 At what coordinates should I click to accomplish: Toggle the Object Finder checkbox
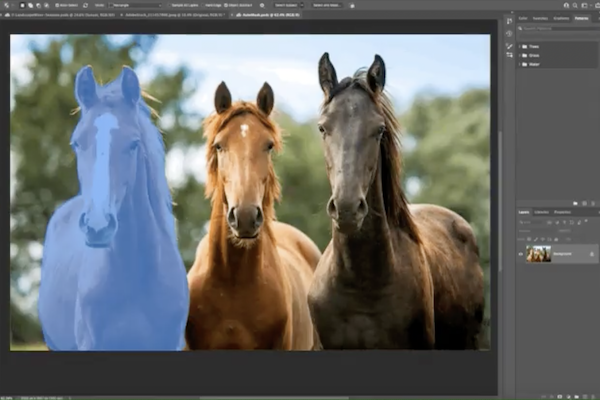[x=57, y=5]
